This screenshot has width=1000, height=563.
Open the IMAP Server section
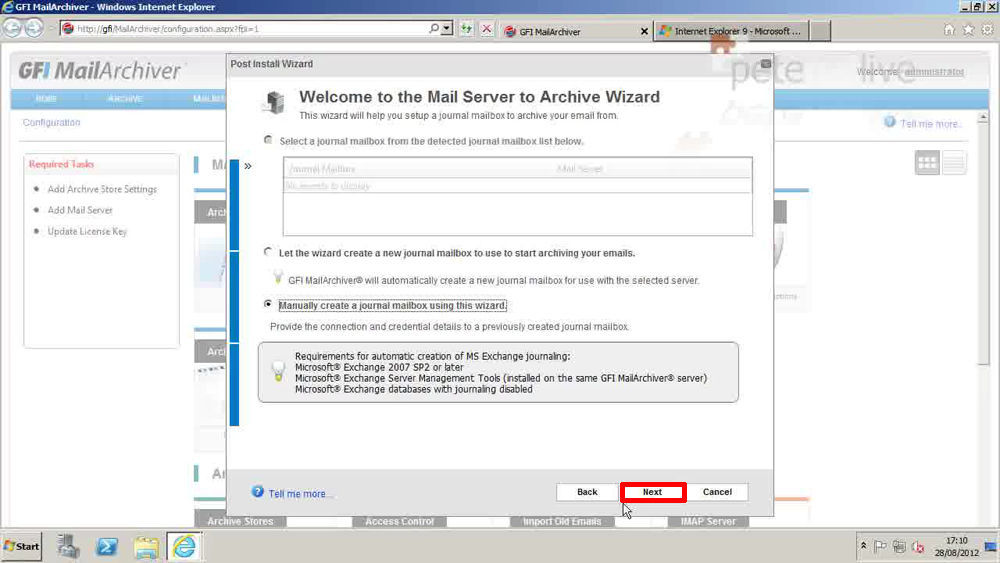(x=708, y=521)
